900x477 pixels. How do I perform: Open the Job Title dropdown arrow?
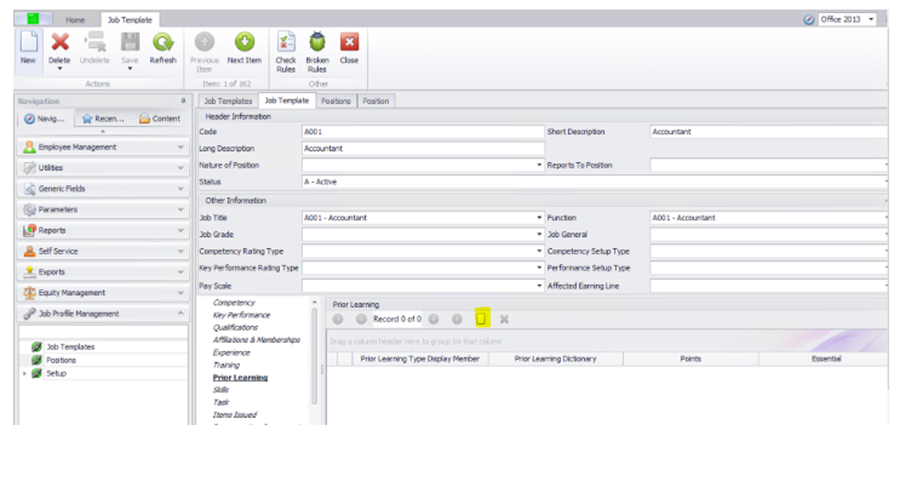[539, 217]
